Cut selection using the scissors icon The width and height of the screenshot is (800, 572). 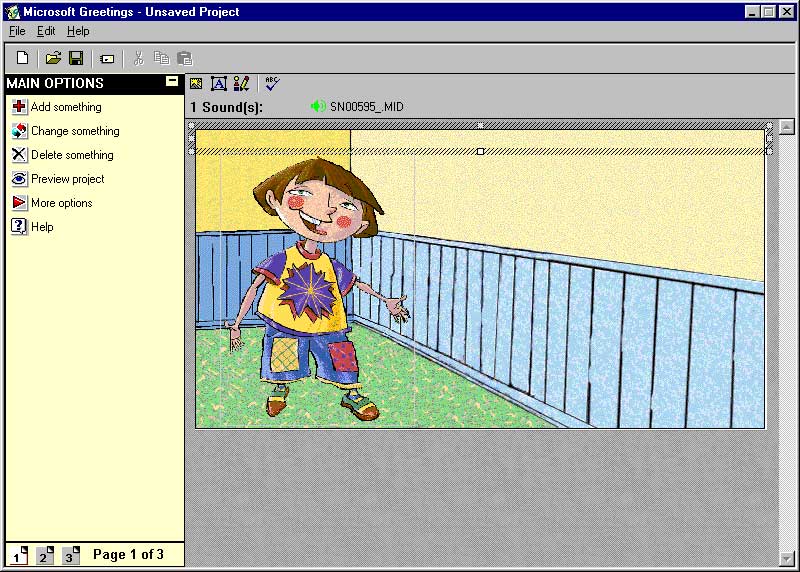[138, 58]
